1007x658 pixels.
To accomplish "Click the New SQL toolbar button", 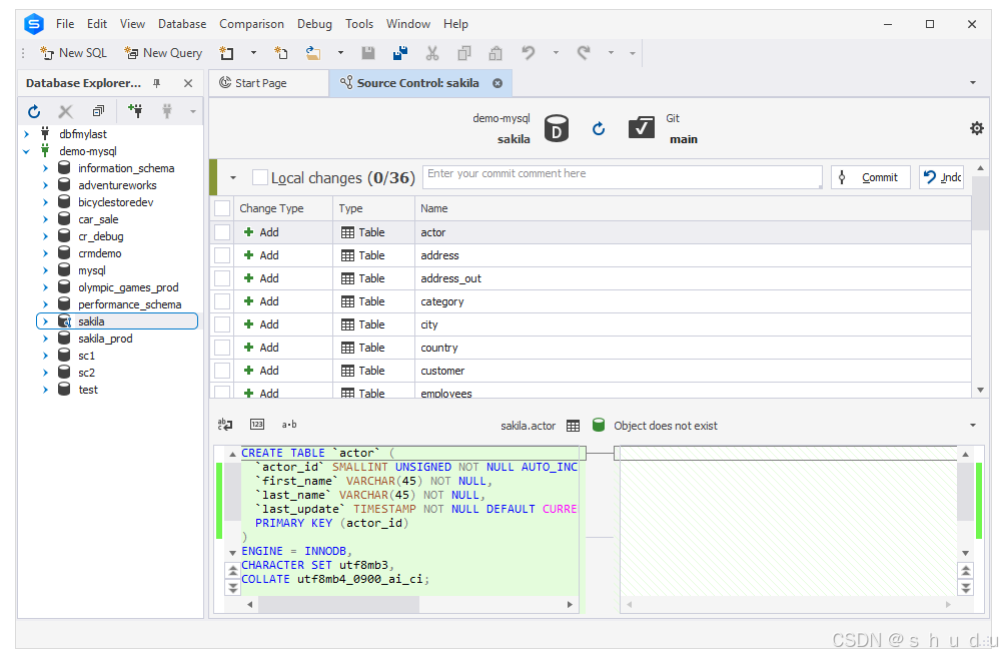I will pyautogui.click(x=73, y=53).
